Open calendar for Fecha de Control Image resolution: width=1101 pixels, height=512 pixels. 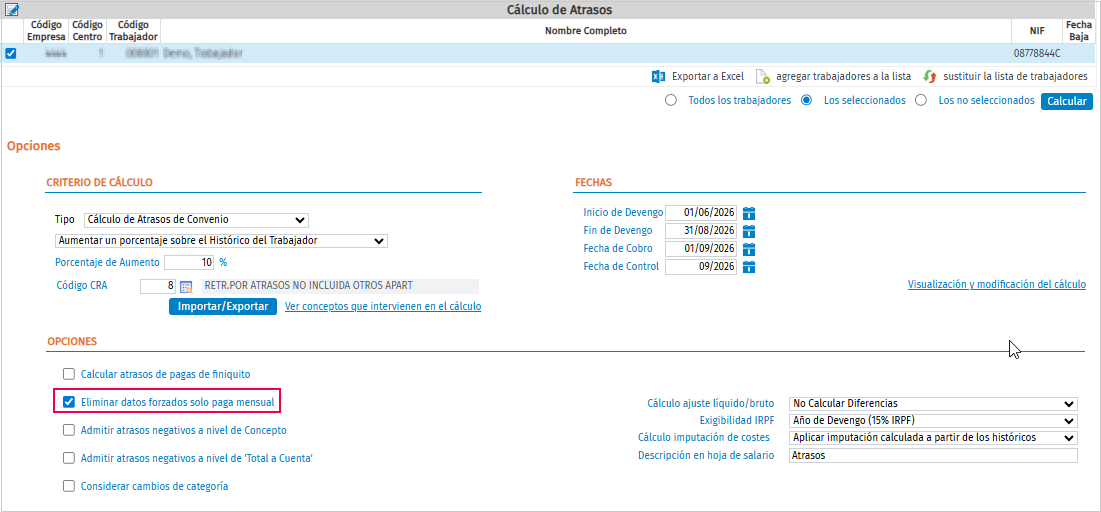[749, 267]
